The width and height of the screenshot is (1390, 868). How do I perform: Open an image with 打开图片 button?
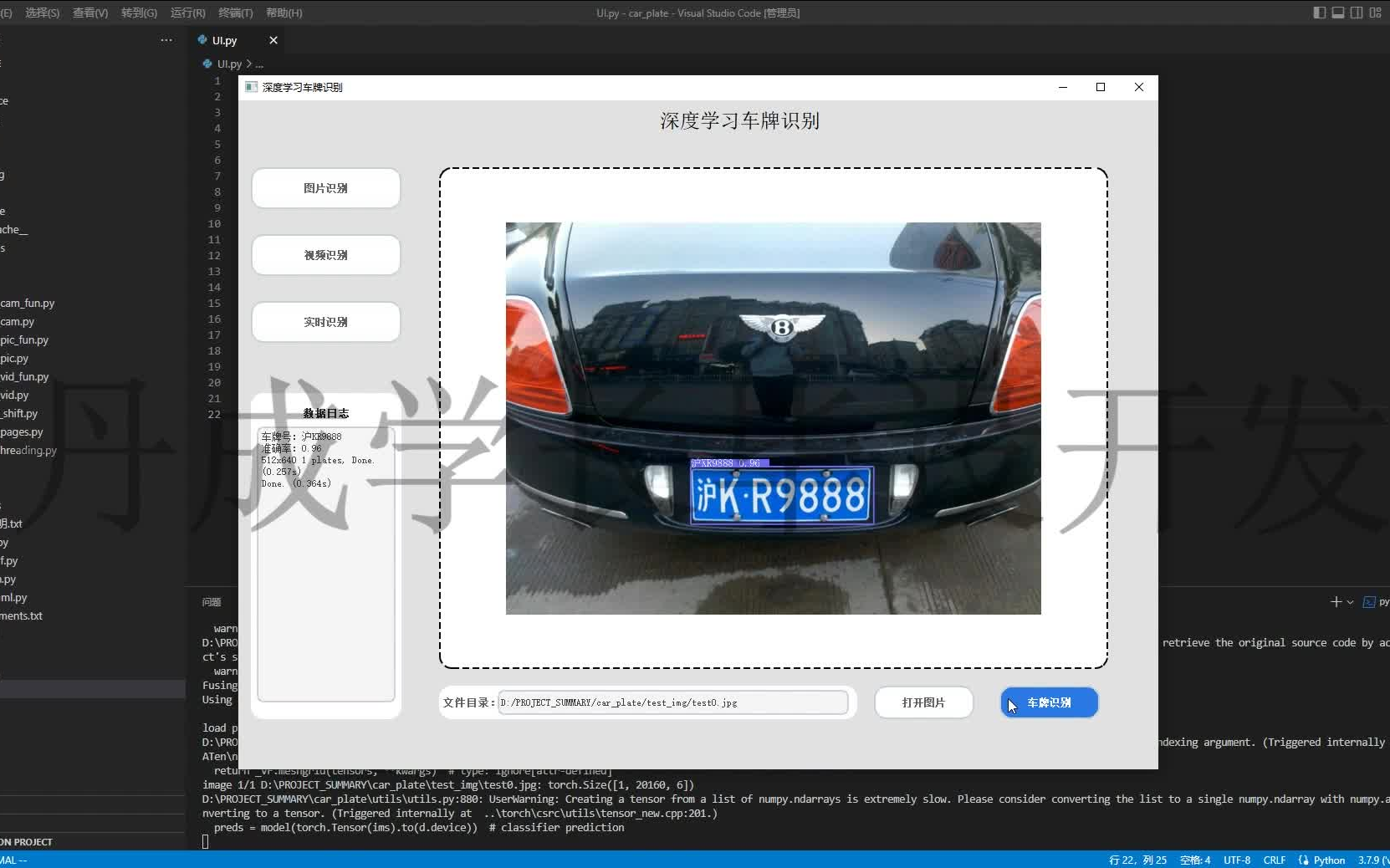923,702
